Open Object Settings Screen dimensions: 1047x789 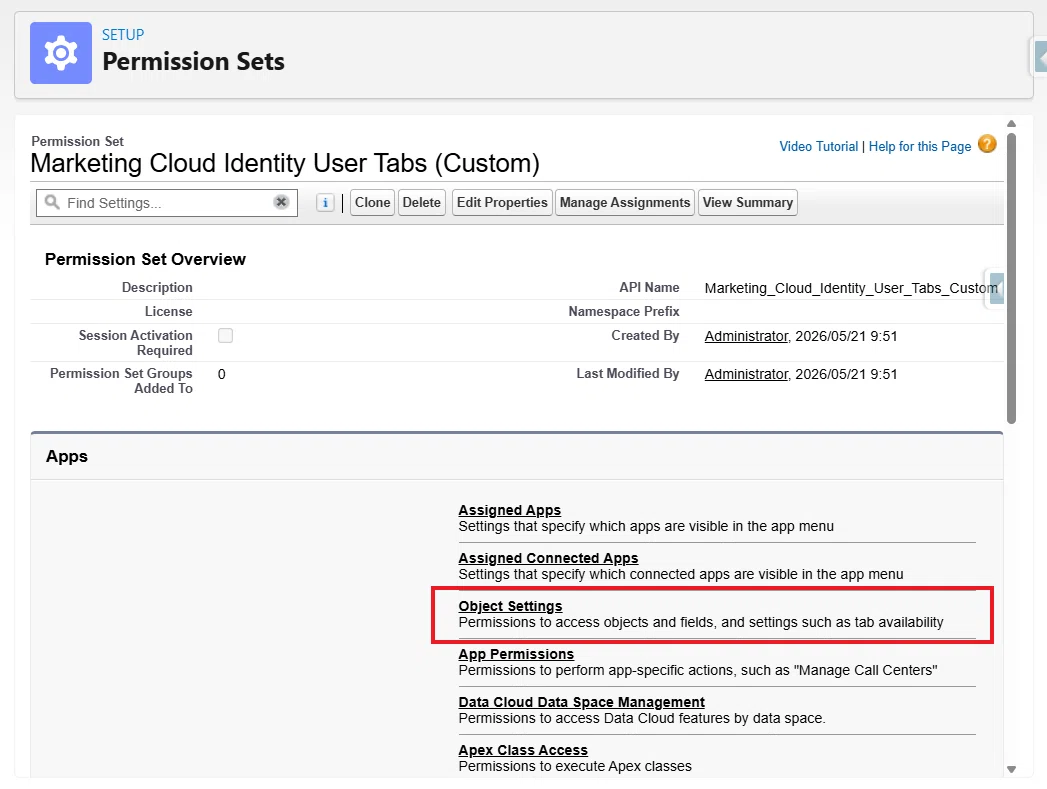tap(510, 606)
